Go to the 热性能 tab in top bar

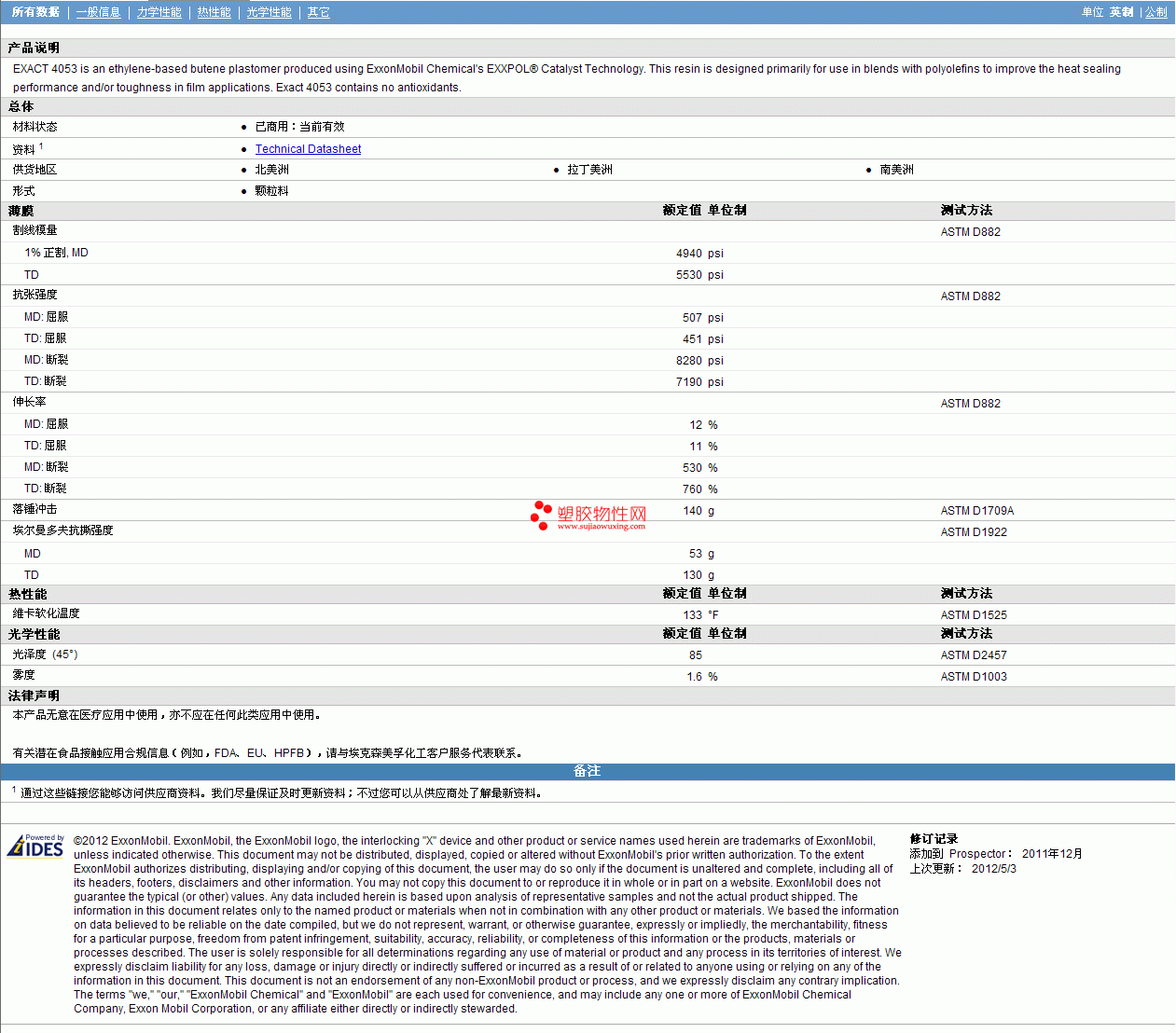pos(214,12)
